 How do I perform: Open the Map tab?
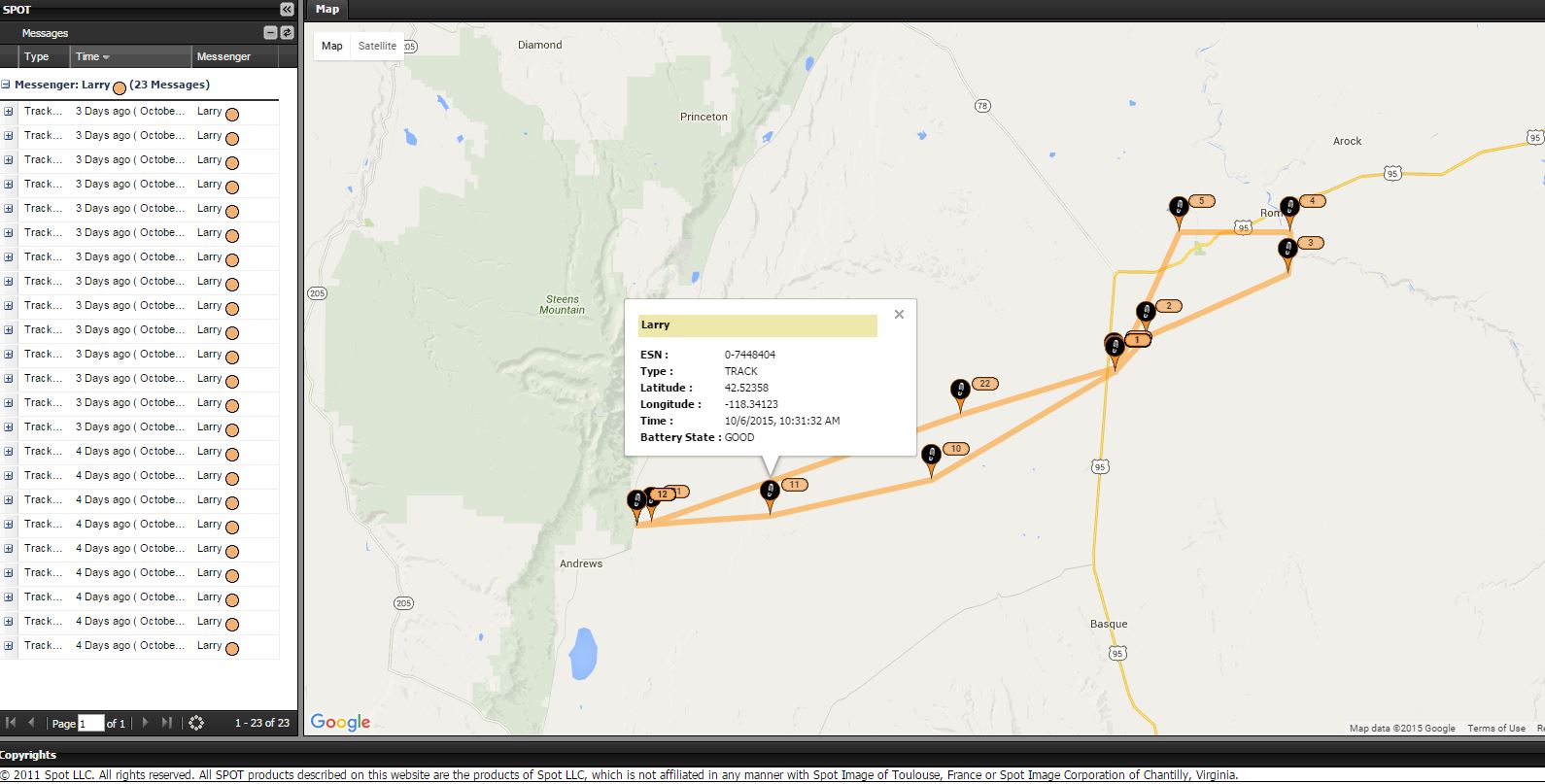[327, 9]
